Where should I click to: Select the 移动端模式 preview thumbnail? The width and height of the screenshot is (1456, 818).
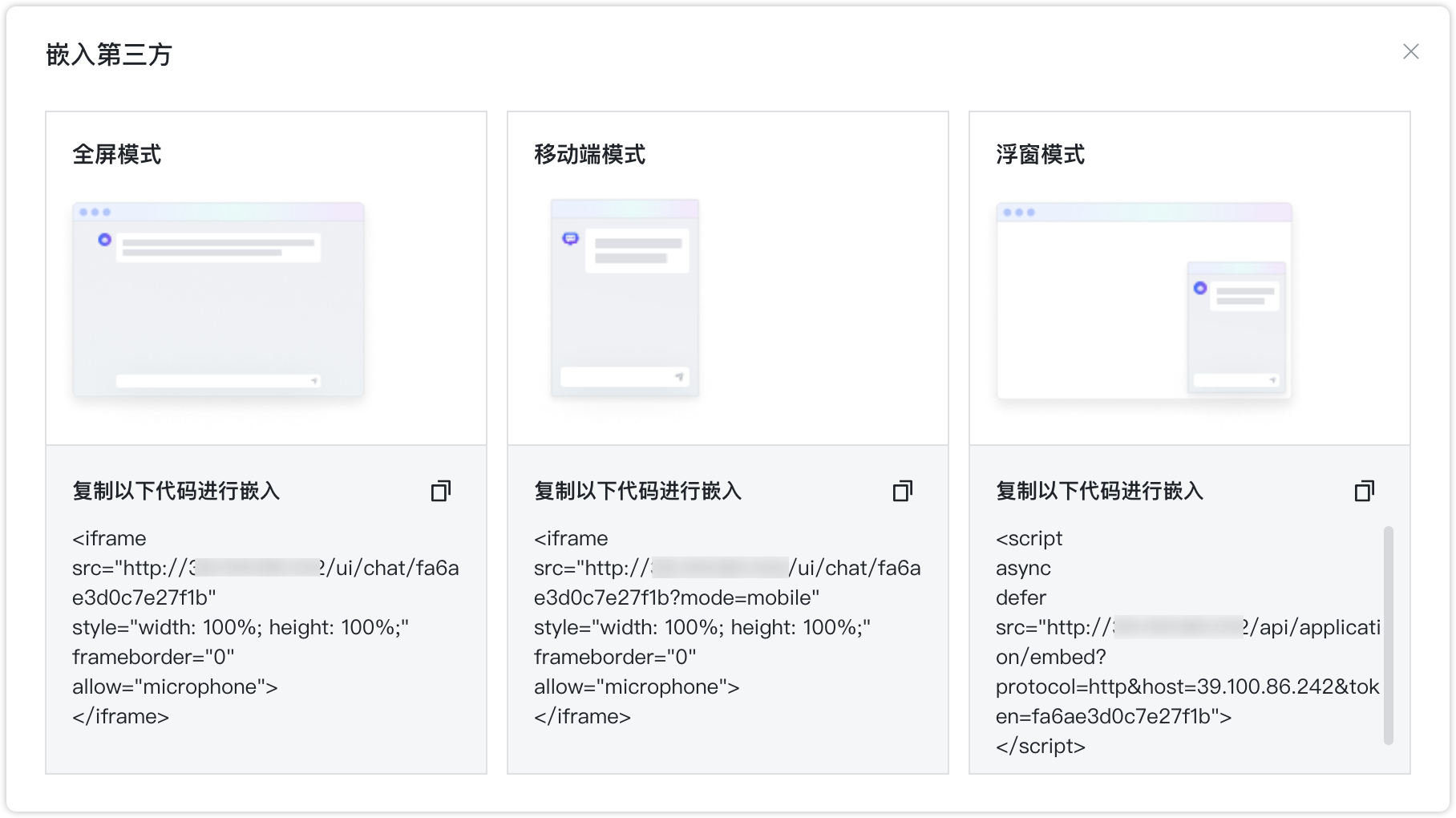click(625, 299)
